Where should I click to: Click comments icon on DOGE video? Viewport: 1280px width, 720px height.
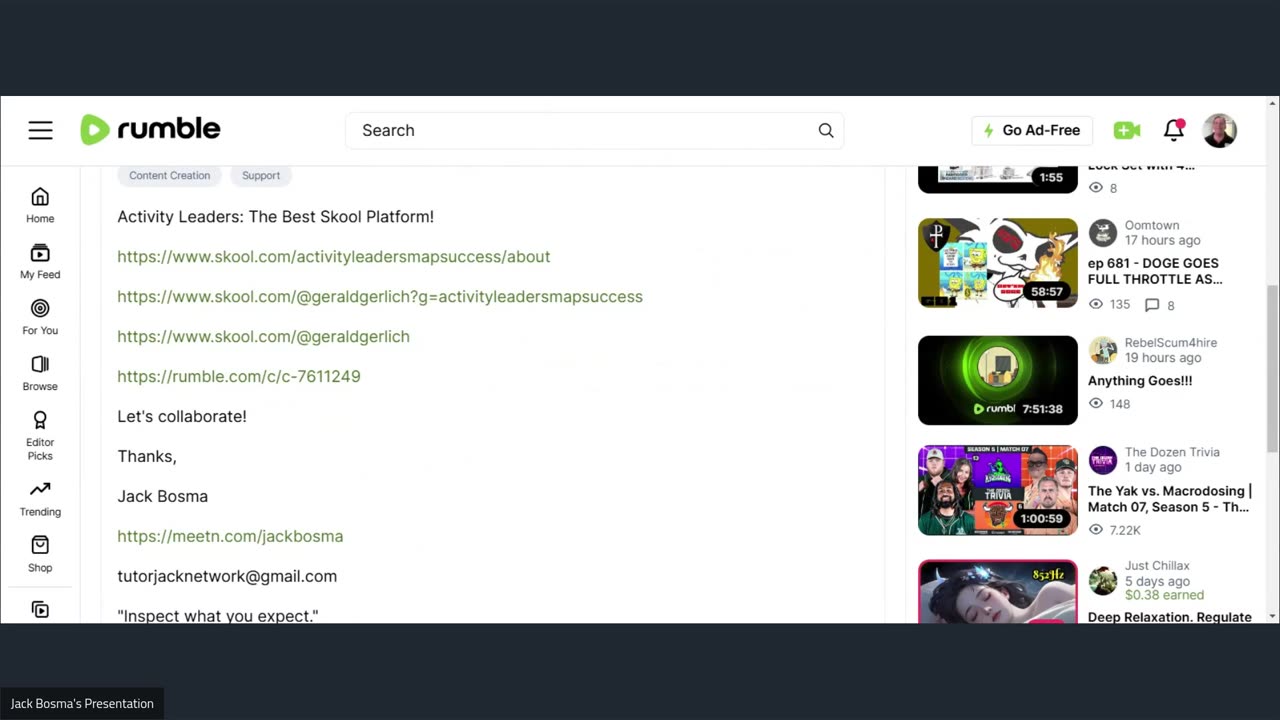pos(1152,305)
